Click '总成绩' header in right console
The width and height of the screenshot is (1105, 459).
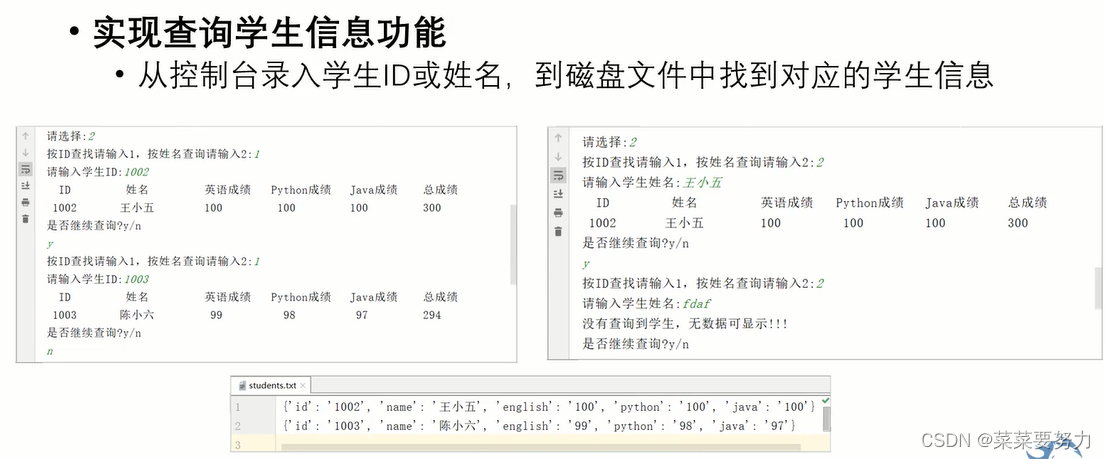point(1027,203)
